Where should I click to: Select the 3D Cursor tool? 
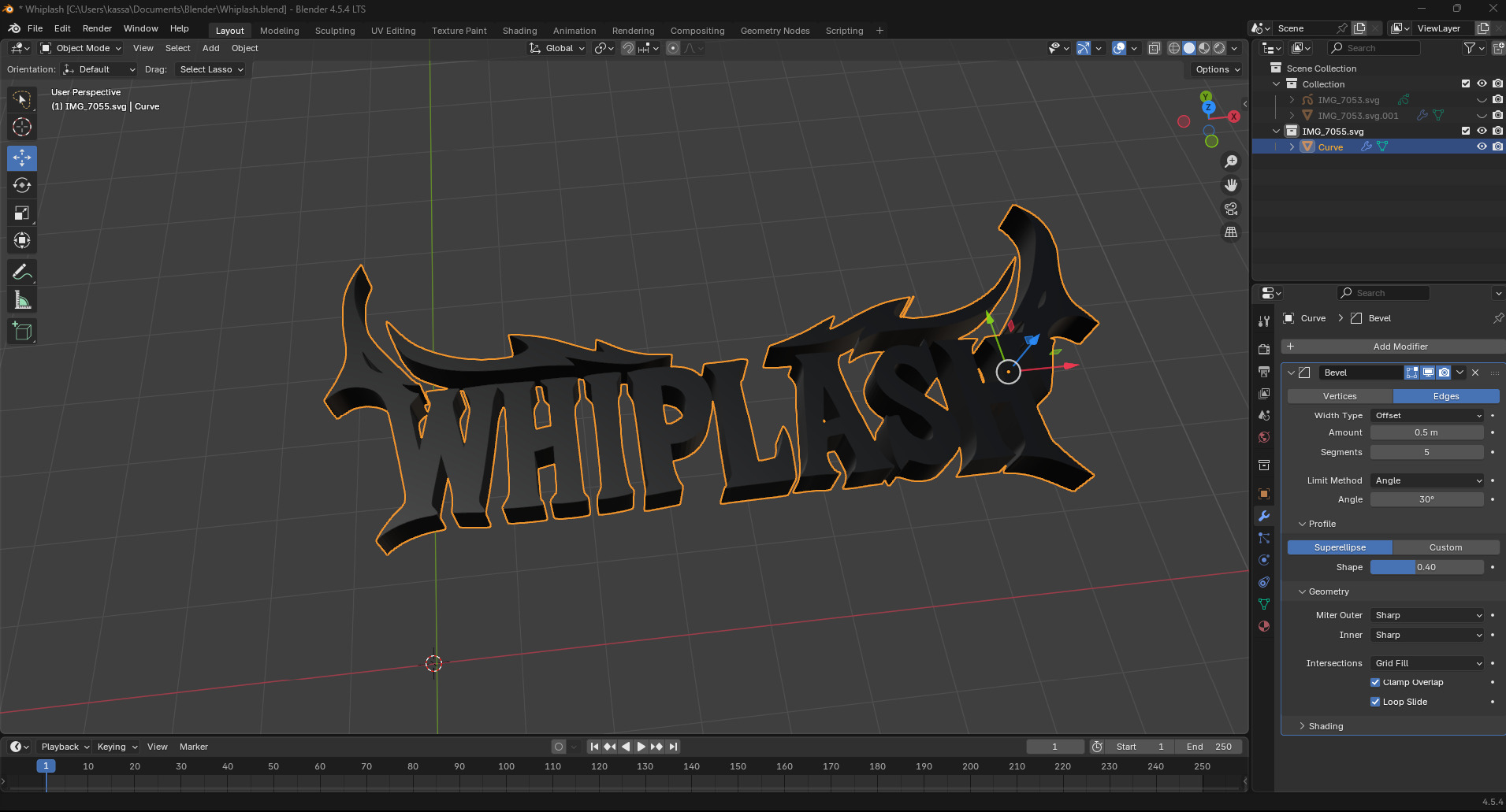(x=22, y=127)
